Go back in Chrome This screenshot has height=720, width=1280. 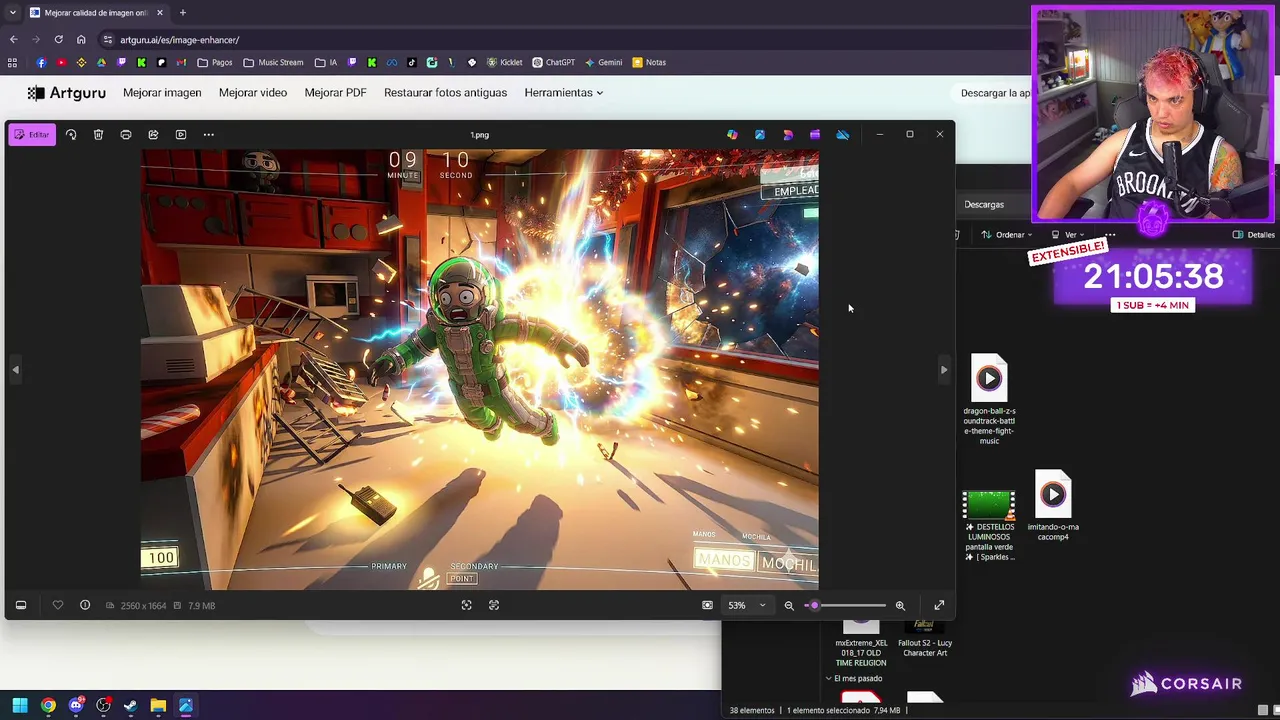(13, 40)
